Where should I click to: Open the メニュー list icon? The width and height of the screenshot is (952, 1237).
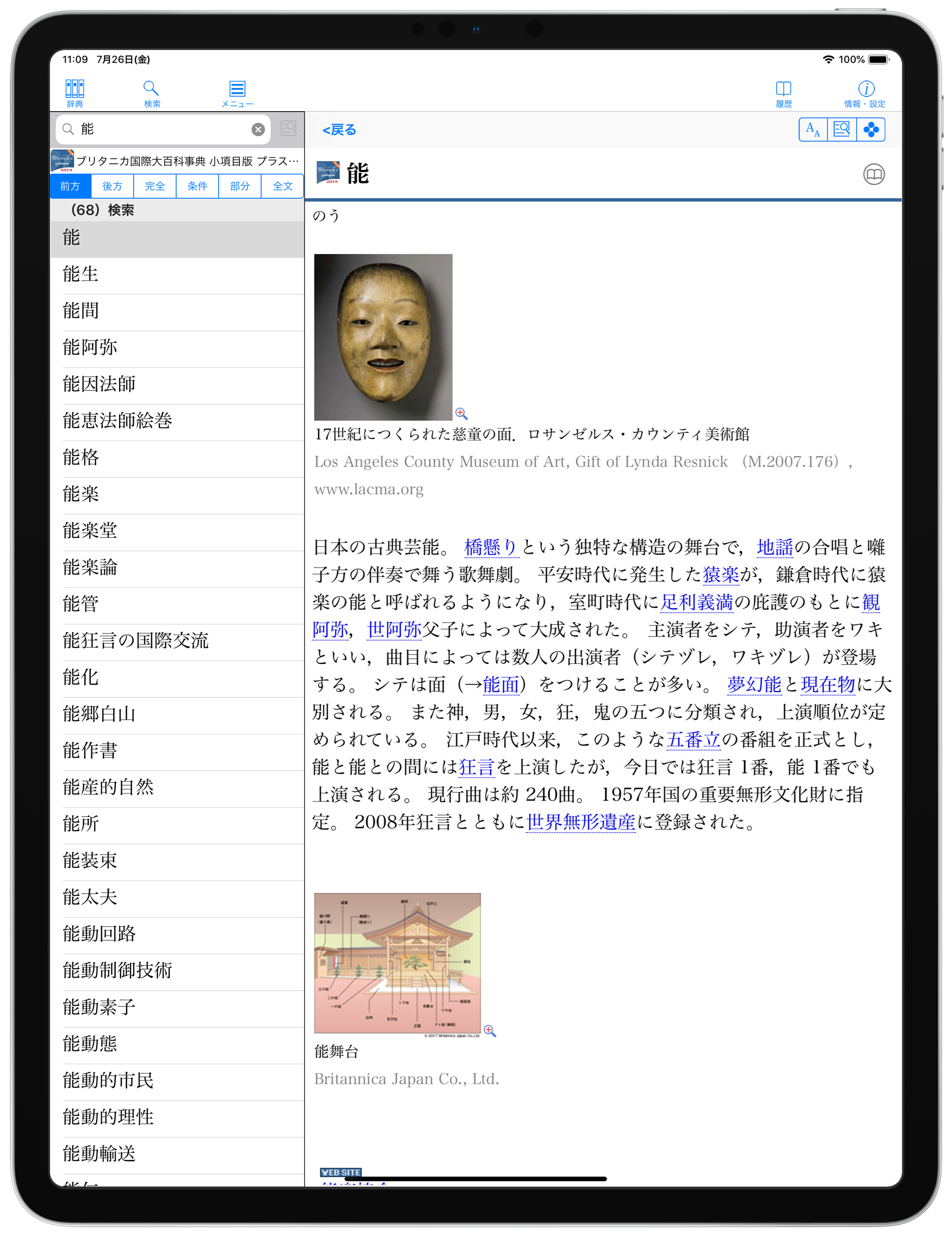point(237,92)
